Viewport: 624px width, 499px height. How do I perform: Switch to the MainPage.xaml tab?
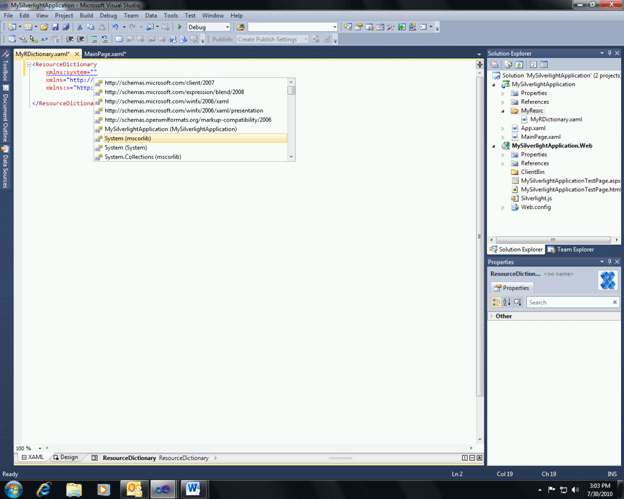(x=105, y=54)
